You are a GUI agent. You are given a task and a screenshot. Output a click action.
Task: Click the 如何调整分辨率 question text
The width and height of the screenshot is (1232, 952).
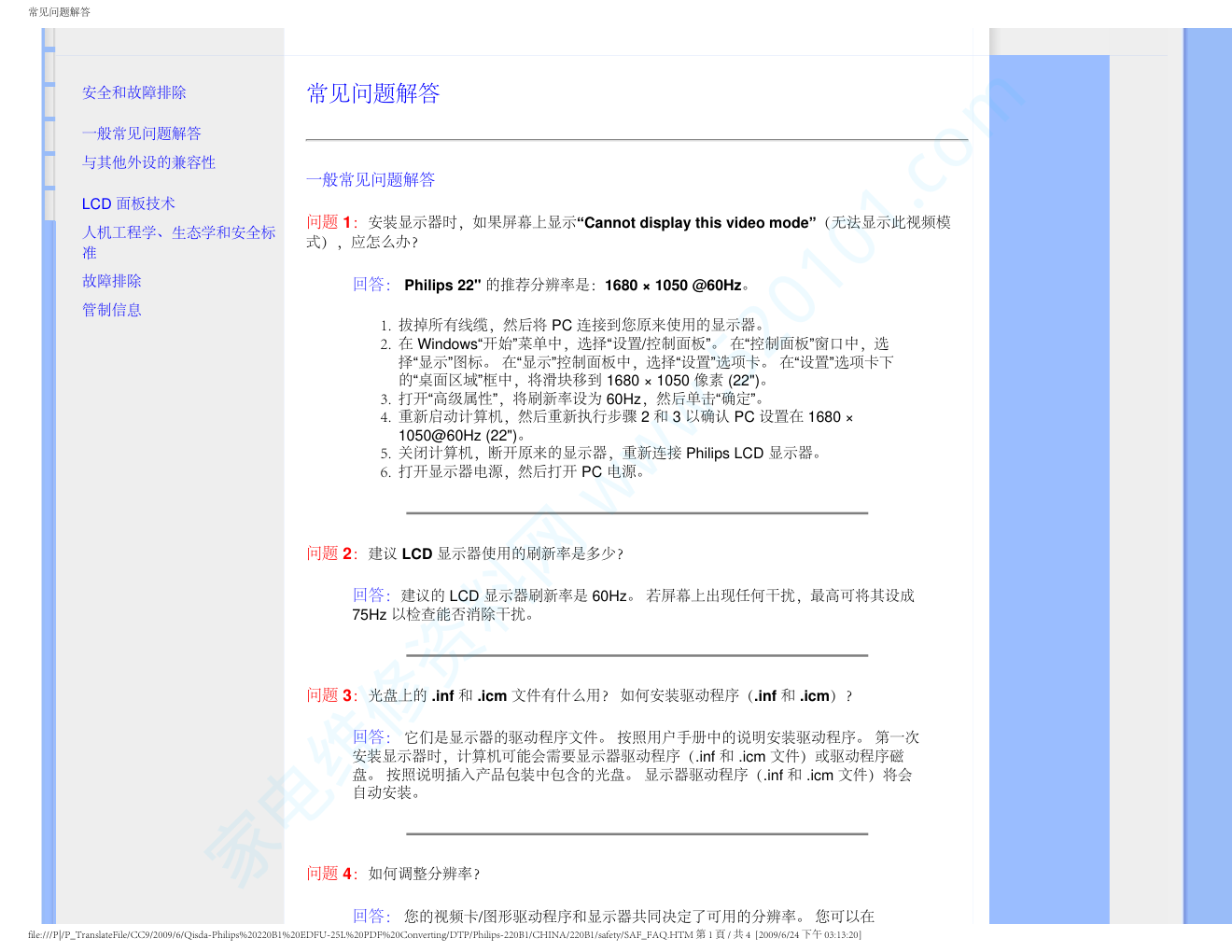tap(424, 874)
